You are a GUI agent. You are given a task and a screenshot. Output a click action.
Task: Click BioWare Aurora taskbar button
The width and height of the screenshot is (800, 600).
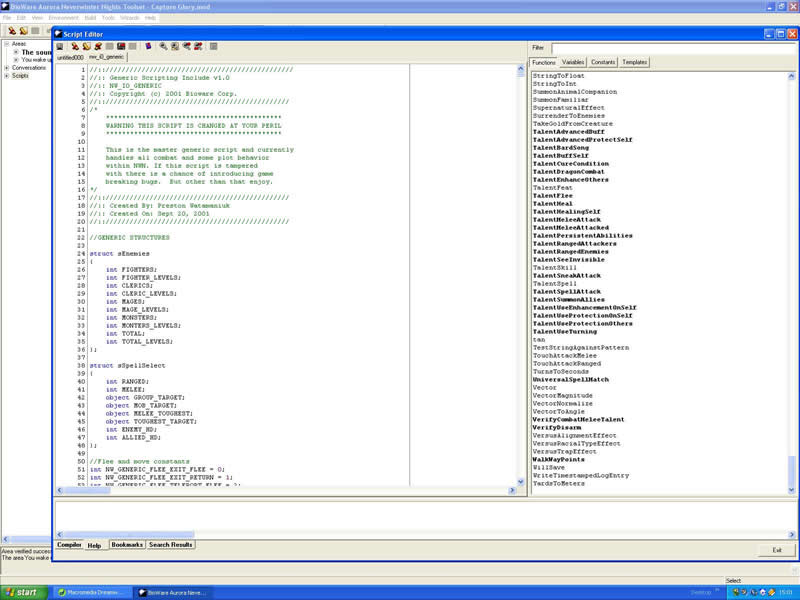pos(173,593)
